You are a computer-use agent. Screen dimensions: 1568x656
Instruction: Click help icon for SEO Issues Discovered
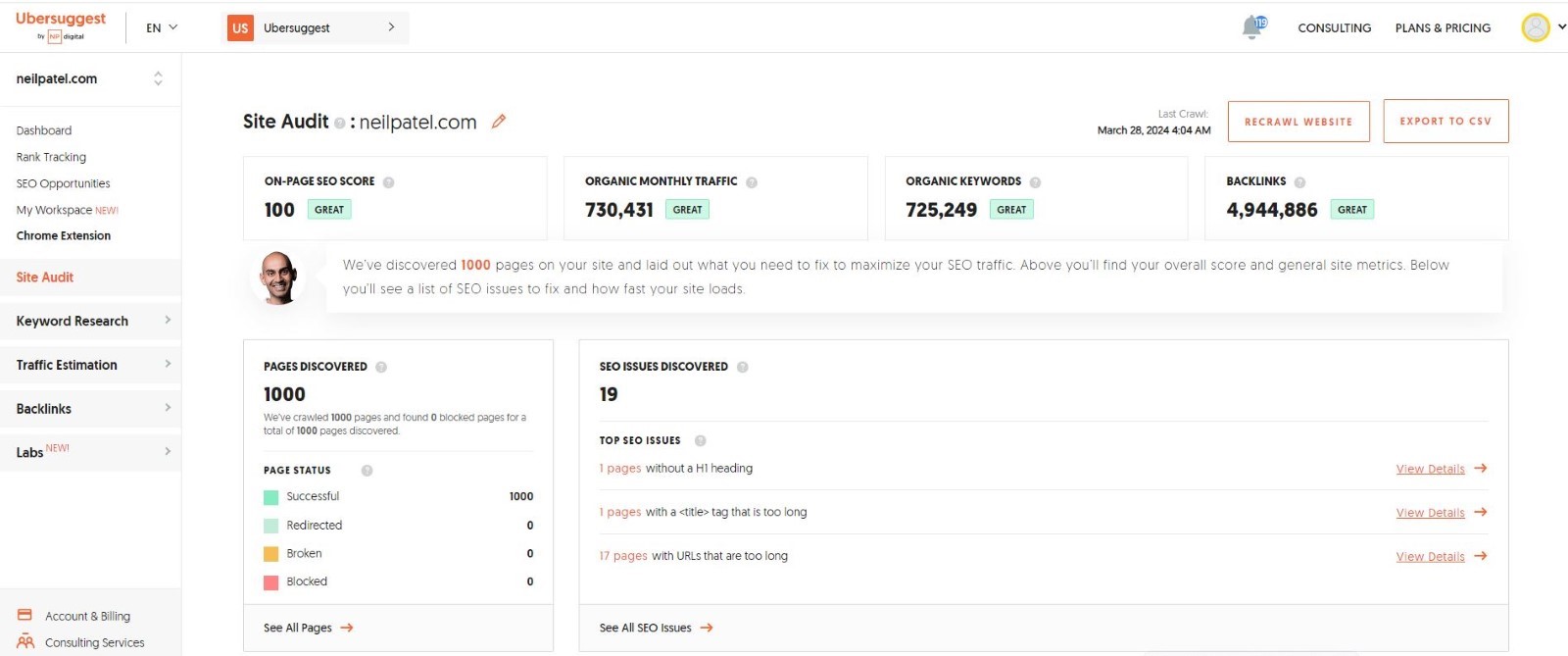[x=743, y=367]
